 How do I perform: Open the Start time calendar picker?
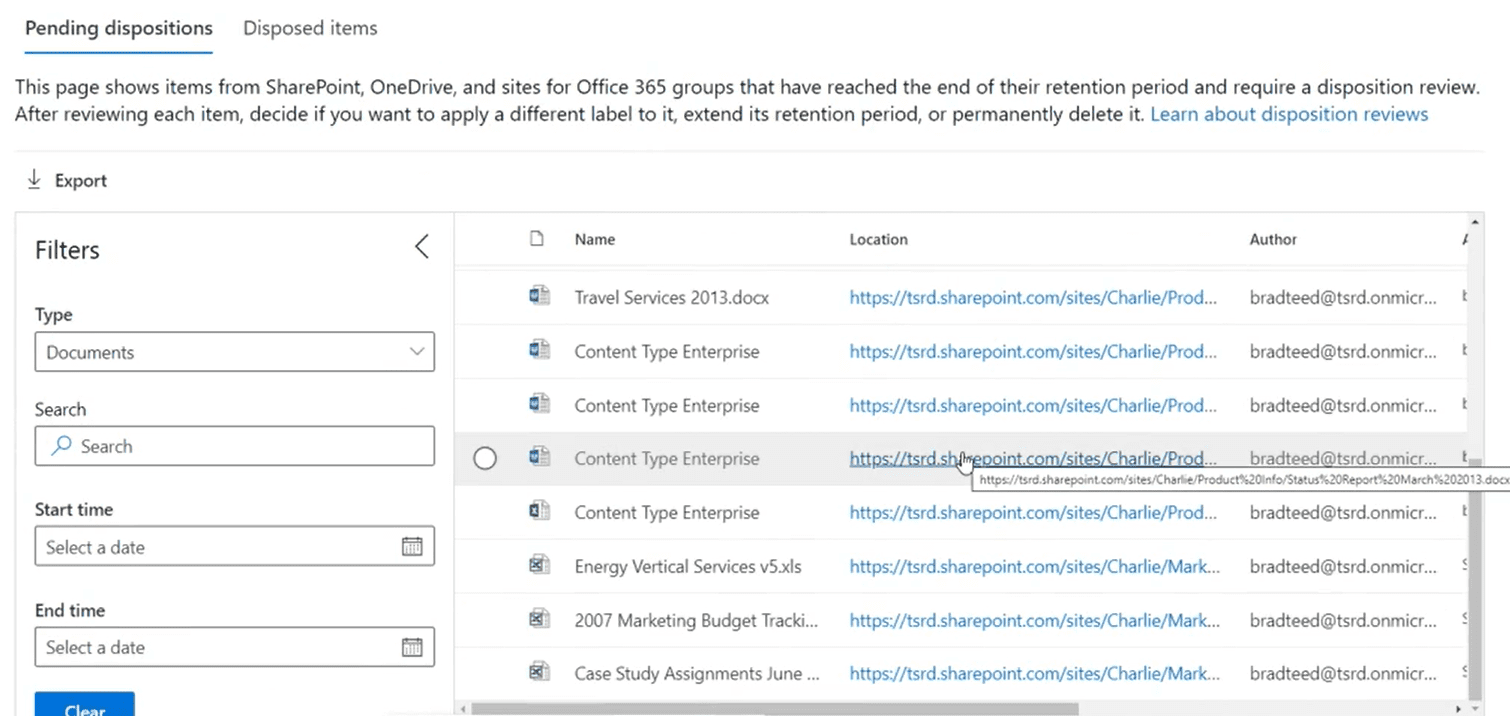[412, 546]
